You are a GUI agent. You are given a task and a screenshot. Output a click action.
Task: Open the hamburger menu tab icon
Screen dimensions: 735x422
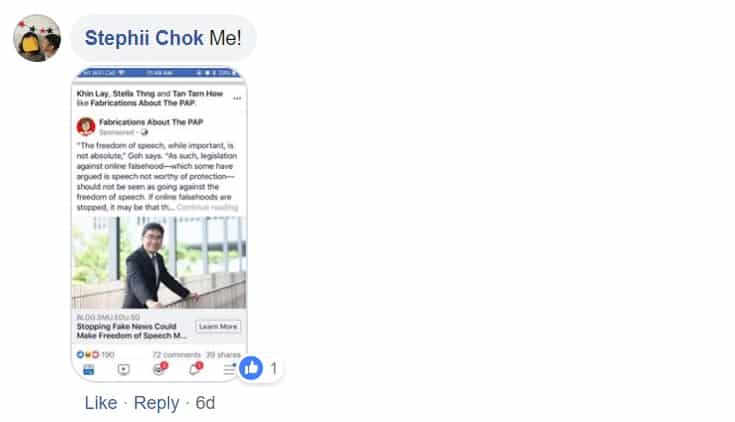point(229,369)
